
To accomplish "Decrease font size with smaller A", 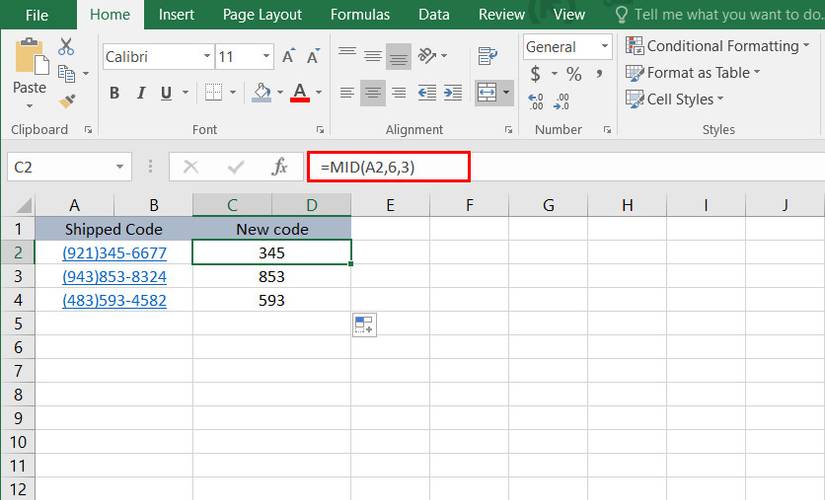I will [x=313, y=56].
